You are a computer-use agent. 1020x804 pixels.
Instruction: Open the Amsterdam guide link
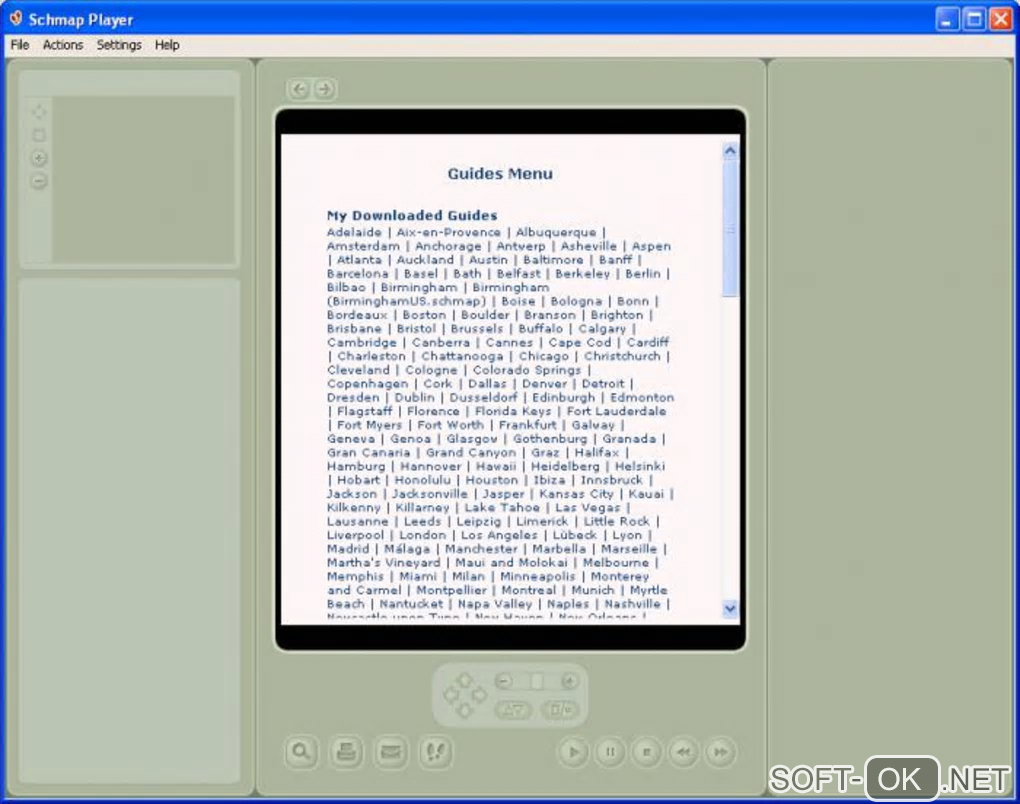click(363, 246)
